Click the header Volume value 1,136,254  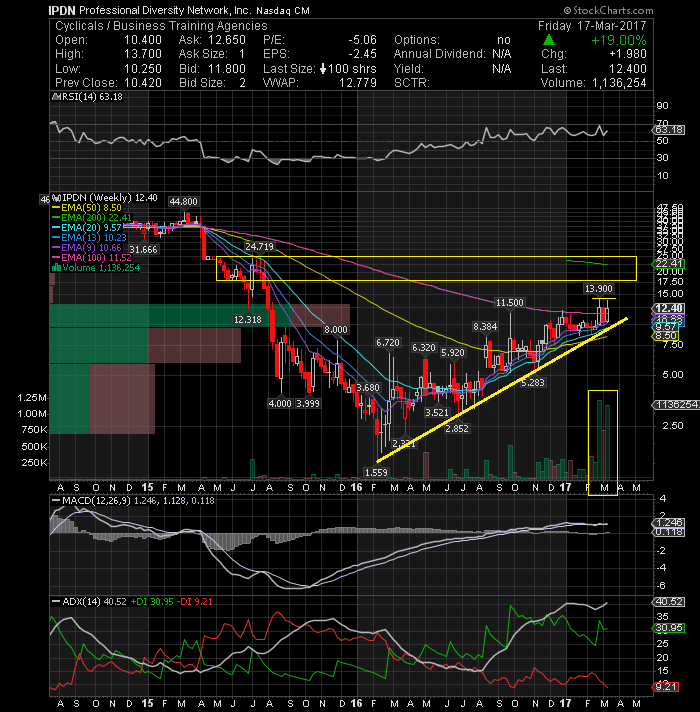pyautogui.click(x=619, y=83)
